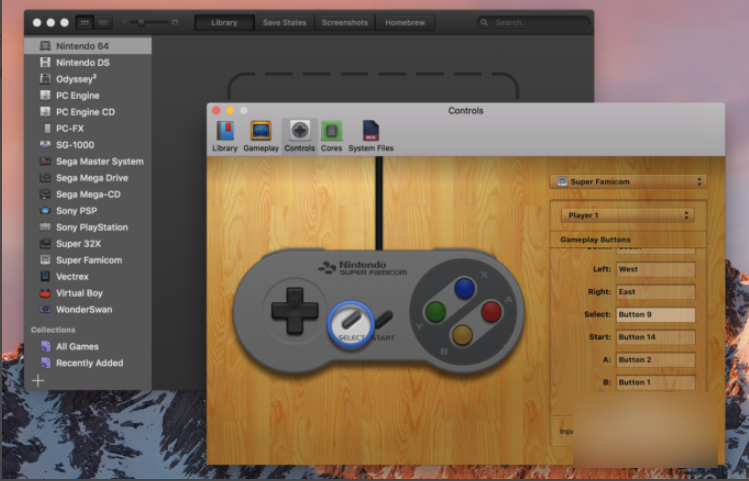Select Sony PSP in sidebar
The image size is (749, 481).
click(x=88, y=211)
